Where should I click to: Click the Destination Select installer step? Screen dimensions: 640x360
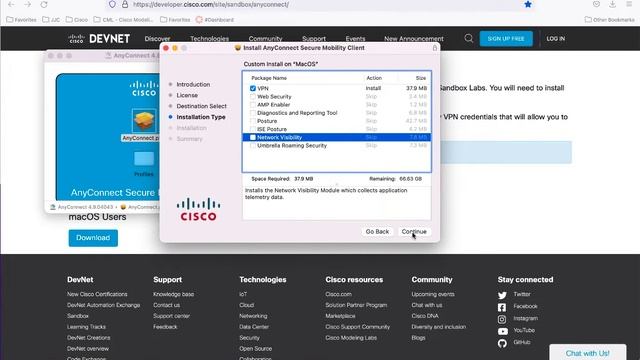pyautogui.click(x=201, y=106)
